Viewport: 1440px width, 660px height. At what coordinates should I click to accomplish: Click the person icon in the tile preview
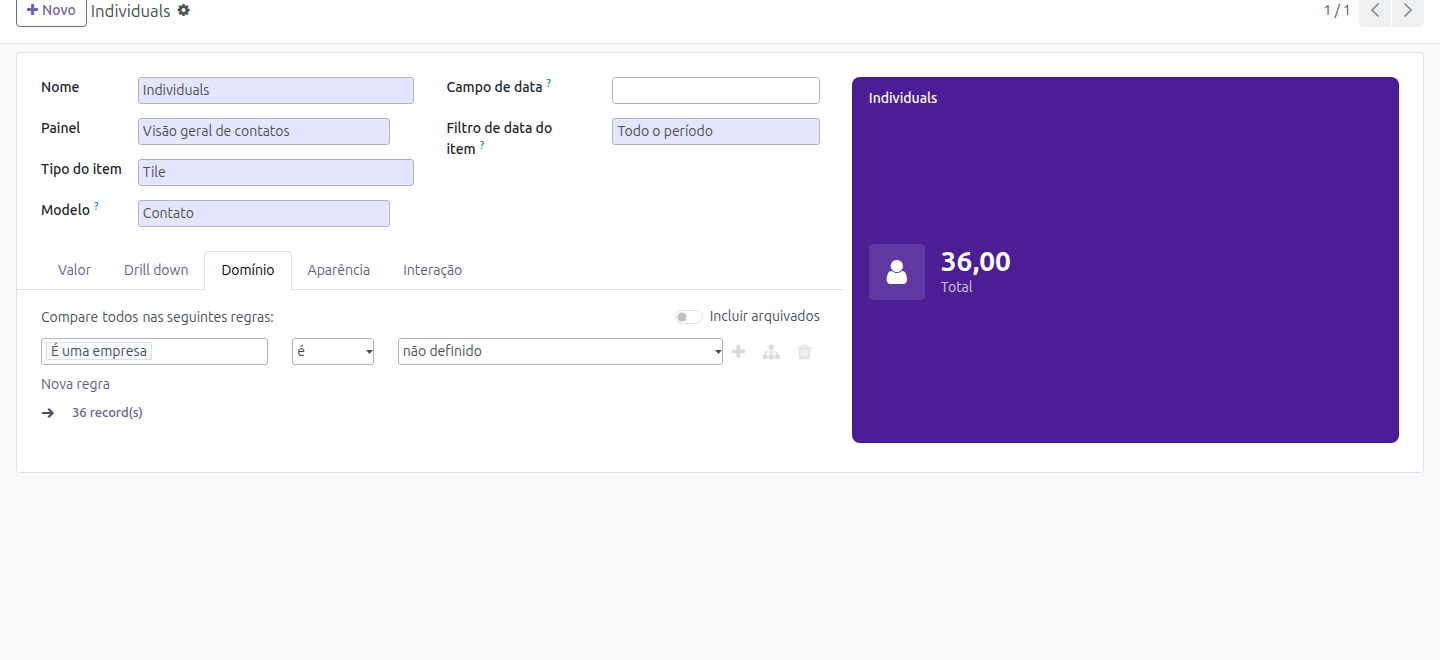[897, 272]
